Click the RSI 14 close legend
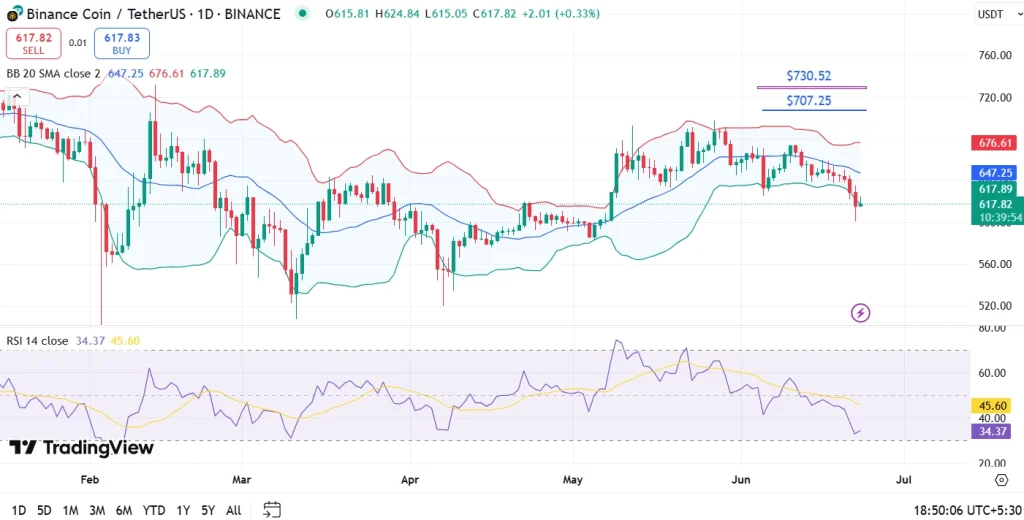 (37, 340)
